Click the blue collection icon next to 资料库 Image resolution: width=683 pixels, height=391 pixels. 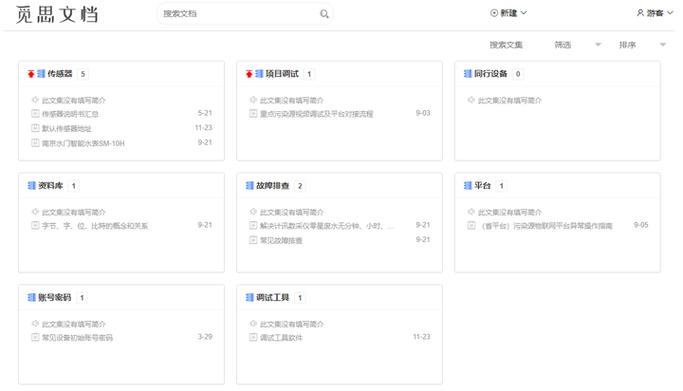pyautogui.click(x=31, y=186)
